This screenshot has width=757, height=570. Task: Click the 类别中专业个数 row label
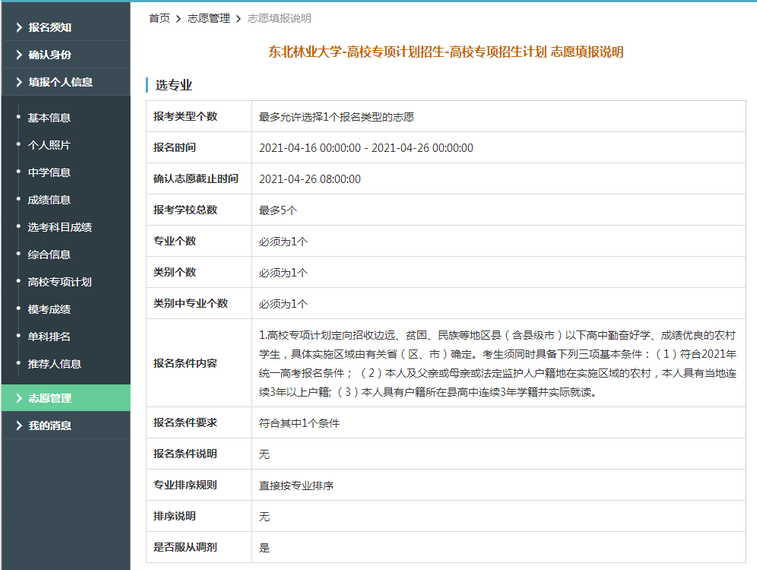[191, 304]
